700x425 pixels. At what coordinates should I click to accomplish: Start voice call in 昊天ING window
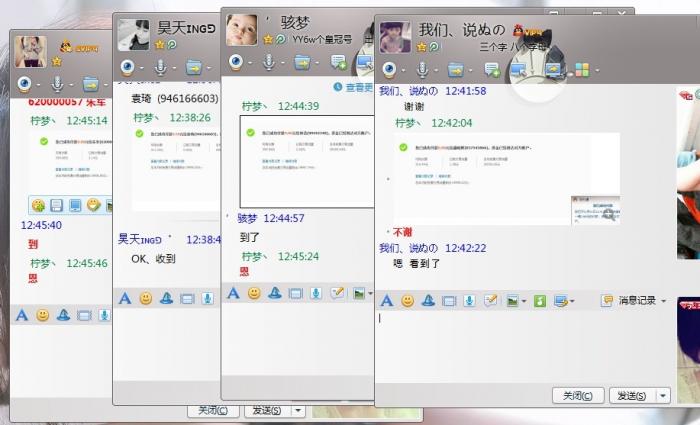coord(160,67)
